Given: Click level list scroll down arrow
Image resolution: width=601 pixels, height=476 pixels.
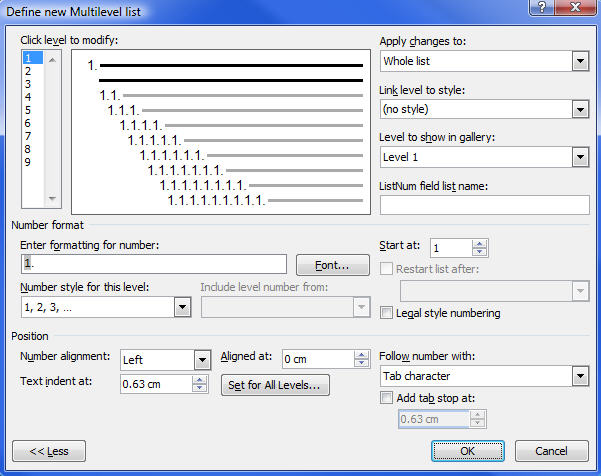Looking at the screenshot, I should pos(53,199).
